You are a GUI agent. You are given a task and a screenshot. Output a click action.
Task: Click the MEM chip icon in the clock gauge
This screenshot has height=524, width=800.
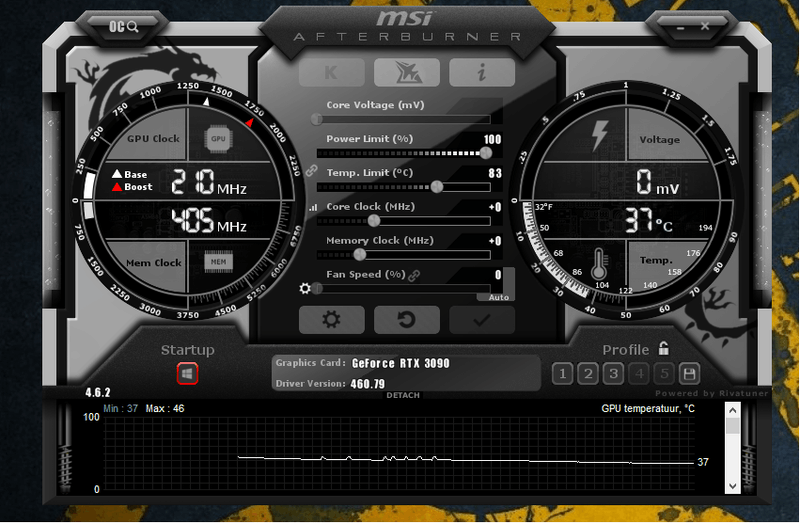tap(218, 262)
